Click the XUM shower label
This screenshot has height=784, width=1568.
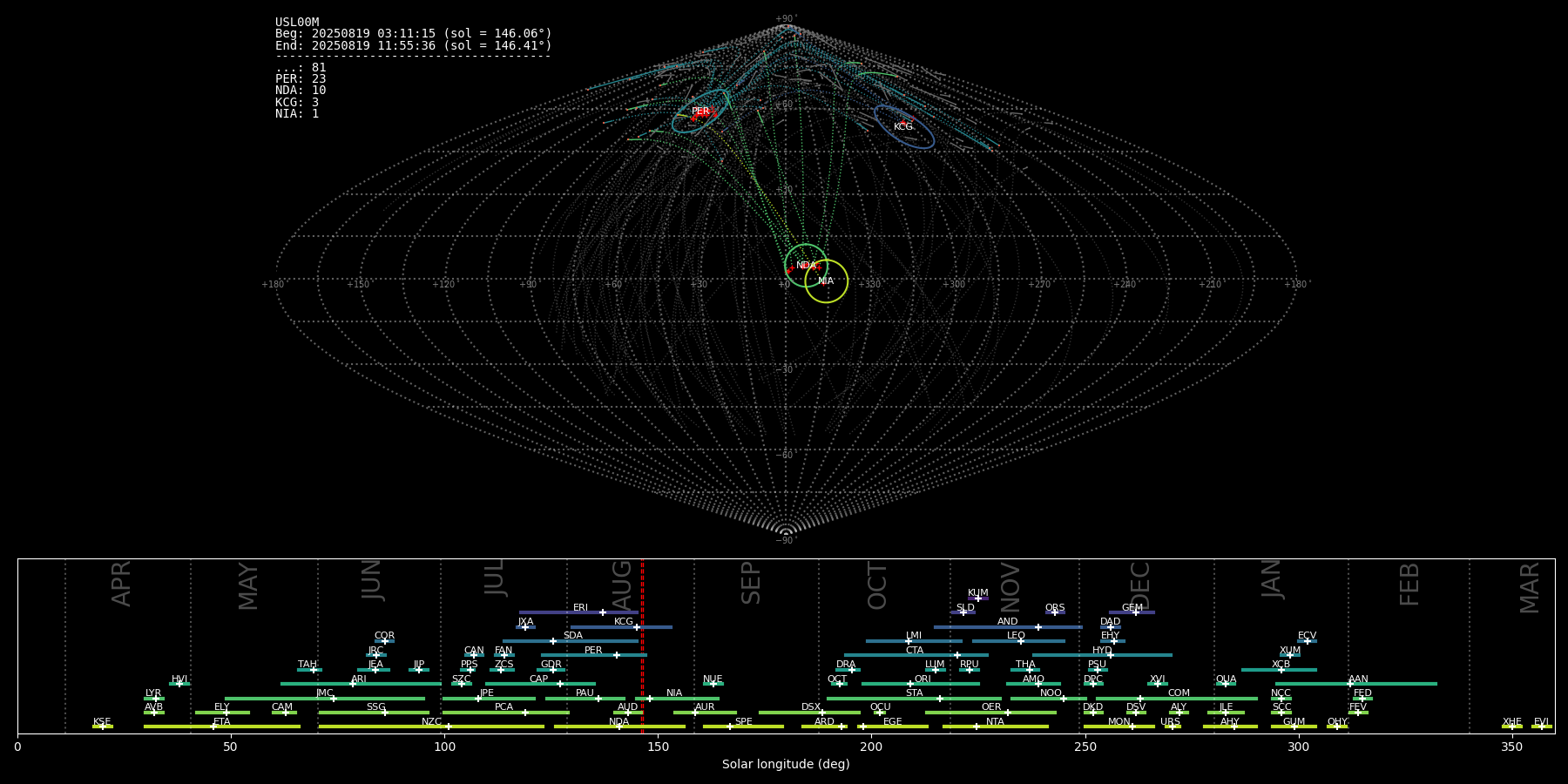(1290, 651)
